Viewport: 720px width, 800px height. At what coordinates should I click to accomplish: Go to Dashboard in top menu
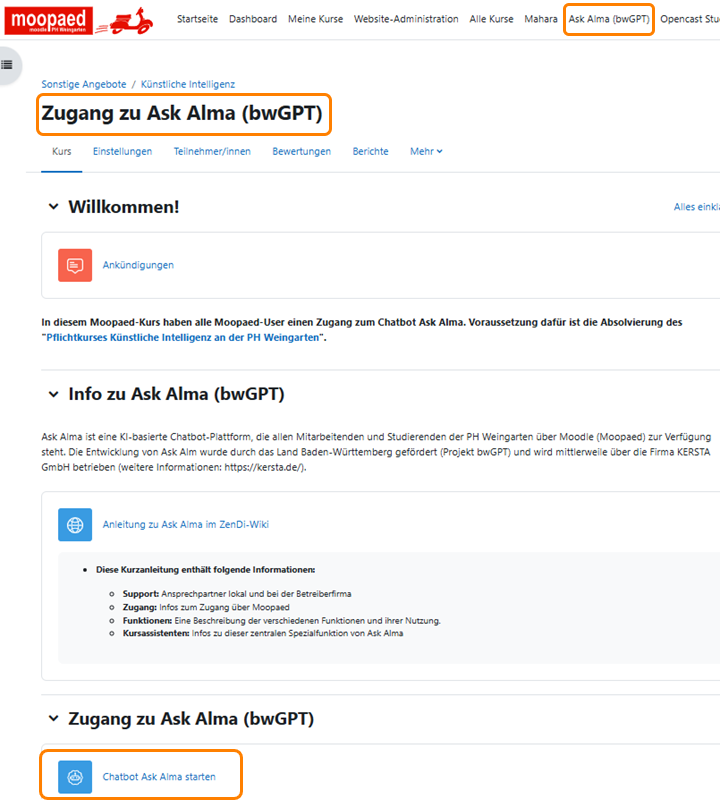point(252,19)
